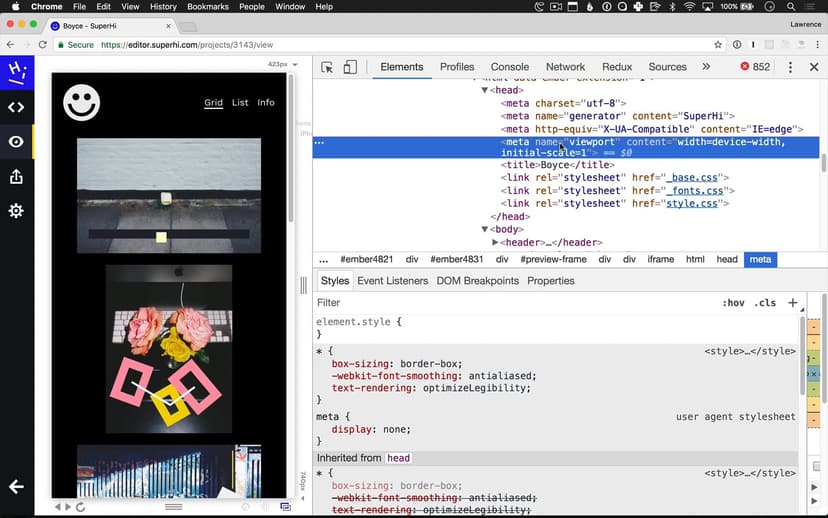The width and height of the screenshot is (828, 518).
Task: Click the List link in preview navigation
Action: point(240,102)
